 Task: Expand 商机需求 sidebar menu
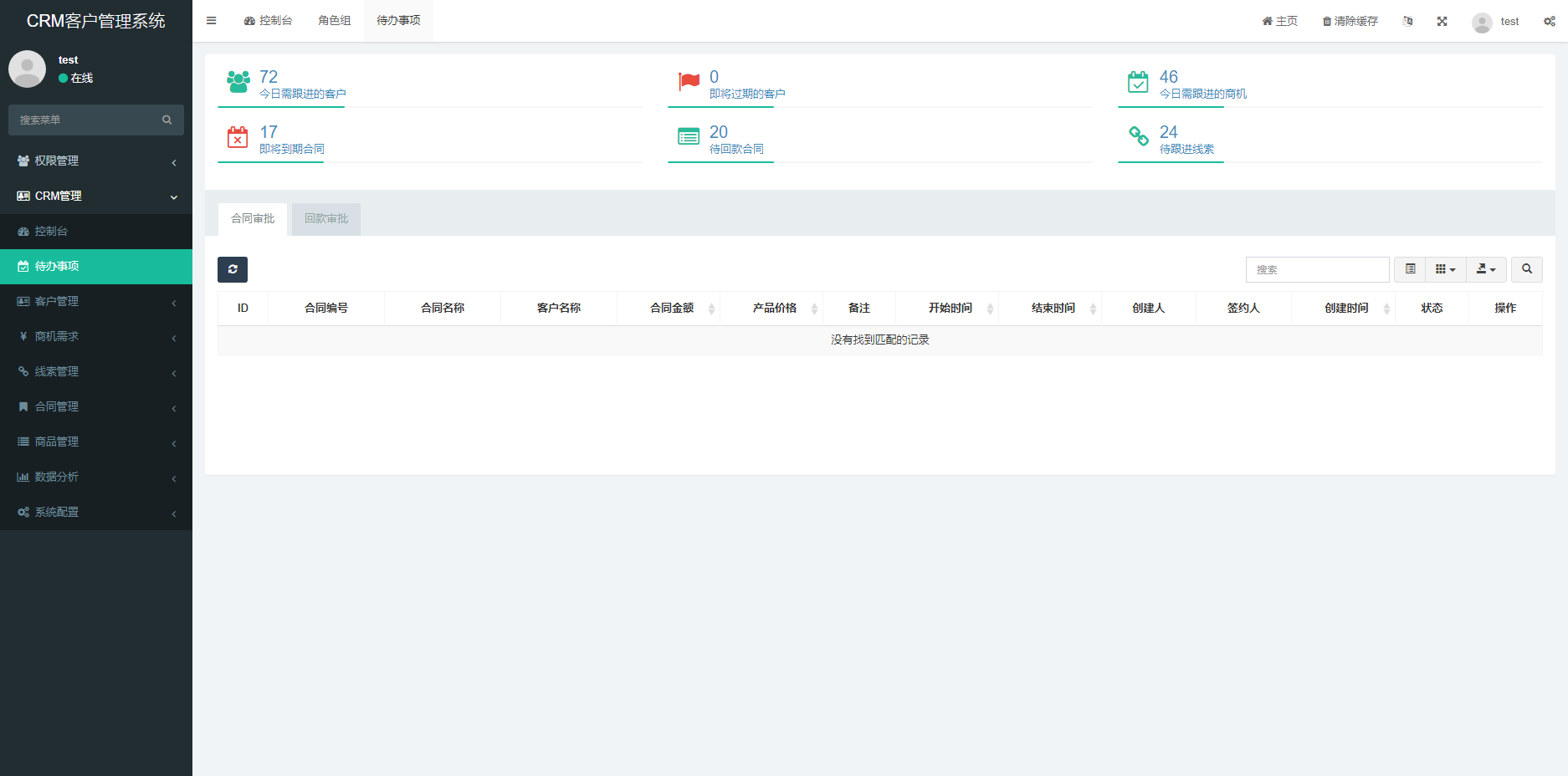click(x=96, y=336)
